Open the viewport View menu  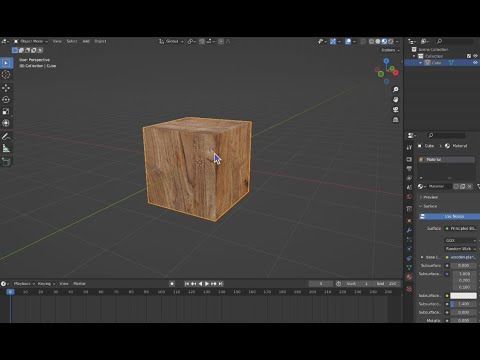[x=57, y=41]
